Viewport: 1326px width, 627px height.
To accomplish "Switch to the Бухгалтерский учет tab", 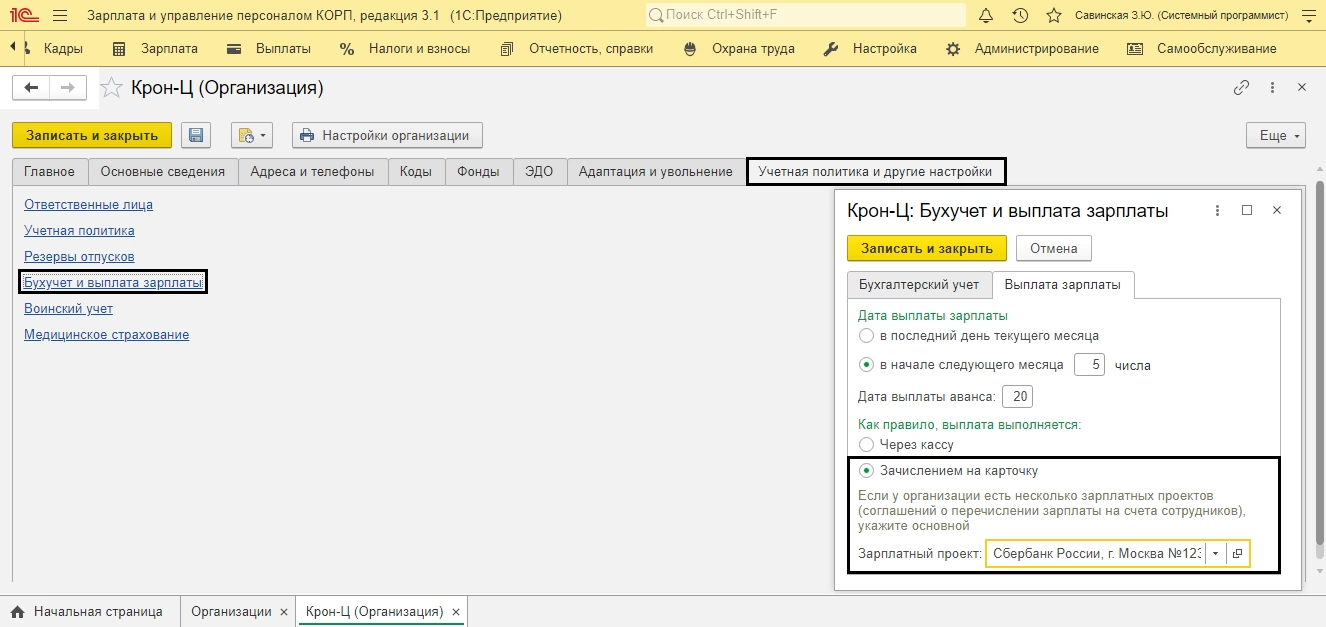I will pos(919,285).
